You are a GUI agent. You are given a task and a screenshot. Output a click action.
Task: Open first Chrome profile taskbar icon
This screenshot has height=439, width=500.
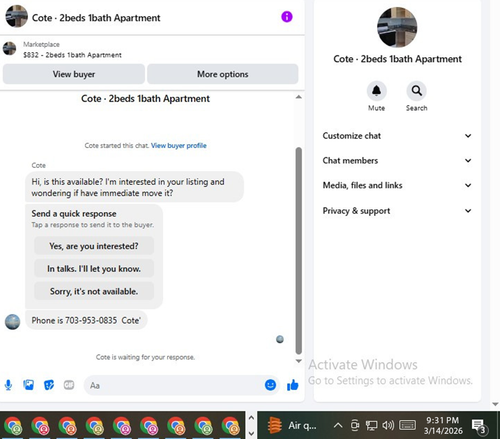(x=13, y=426)
